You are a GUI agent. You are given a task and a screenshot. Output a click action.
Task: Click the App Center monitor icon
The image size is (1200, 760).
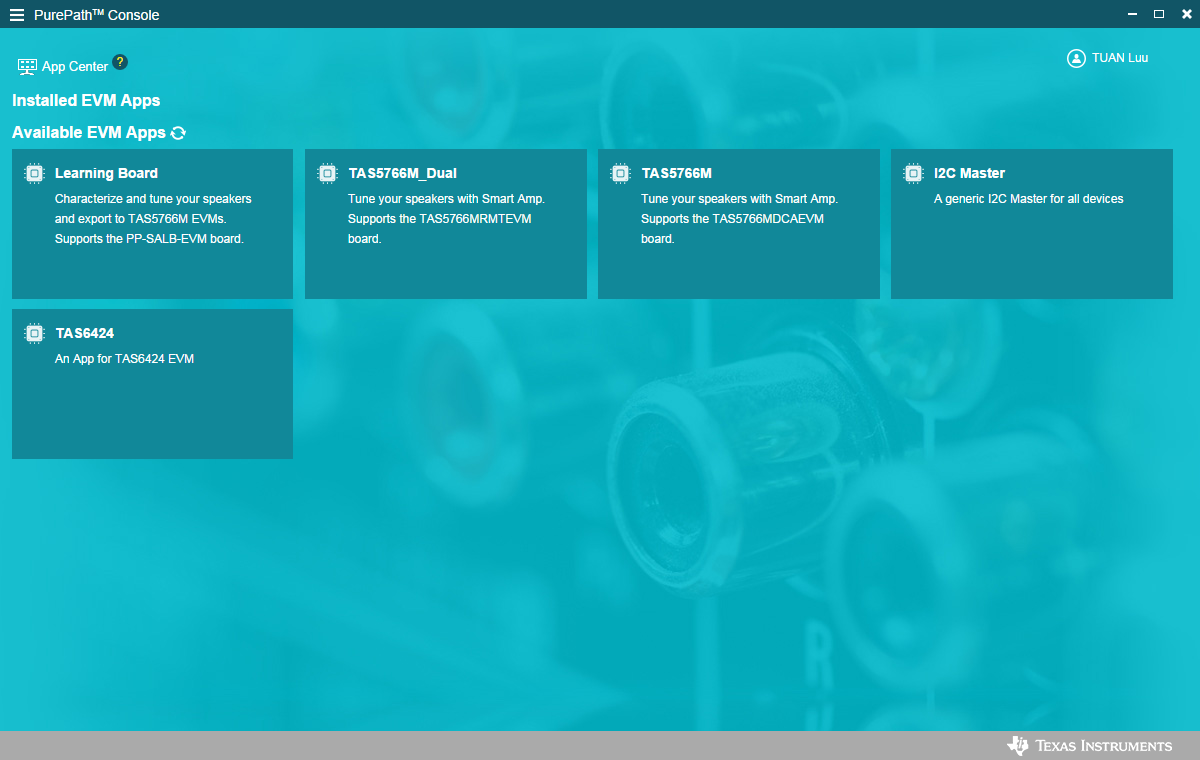point(27,67)
